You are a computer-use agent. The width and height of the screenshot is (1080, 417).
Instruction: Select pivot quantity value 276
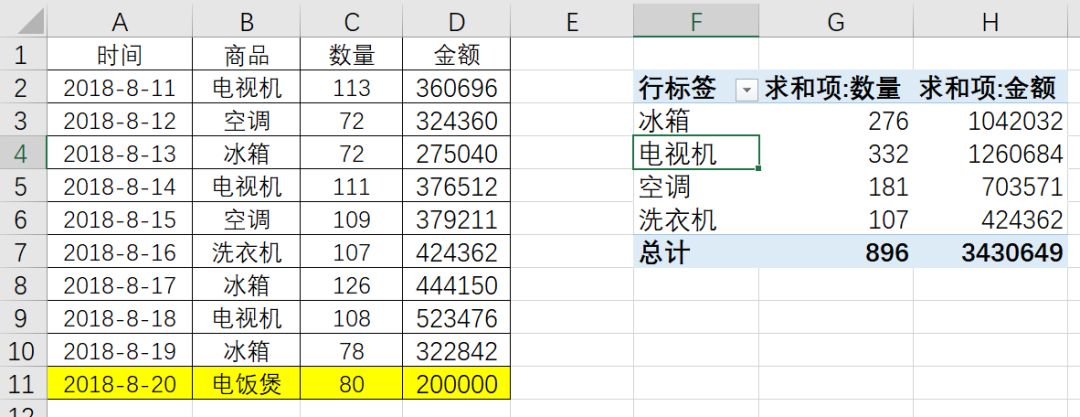(x=836, y=120)
